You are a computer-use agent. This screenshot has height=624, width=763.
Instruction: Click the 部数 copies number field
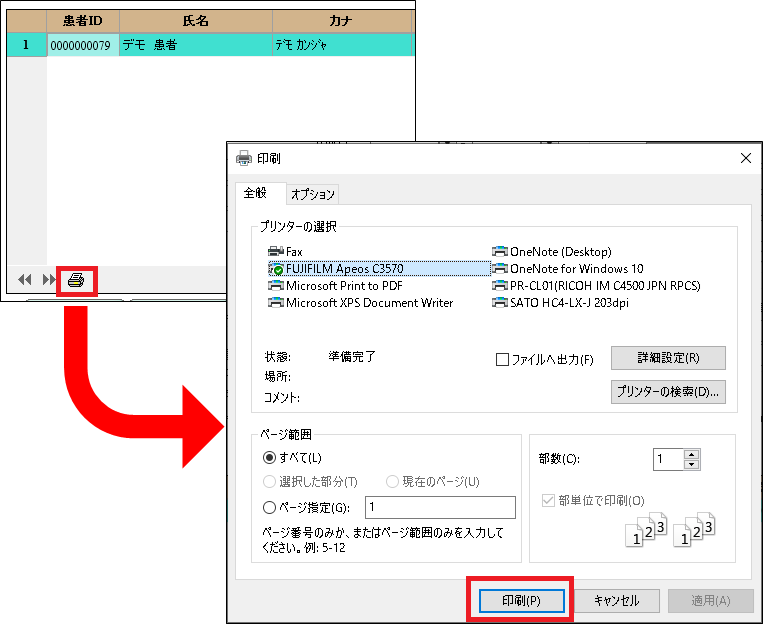[x=668, y=459]
